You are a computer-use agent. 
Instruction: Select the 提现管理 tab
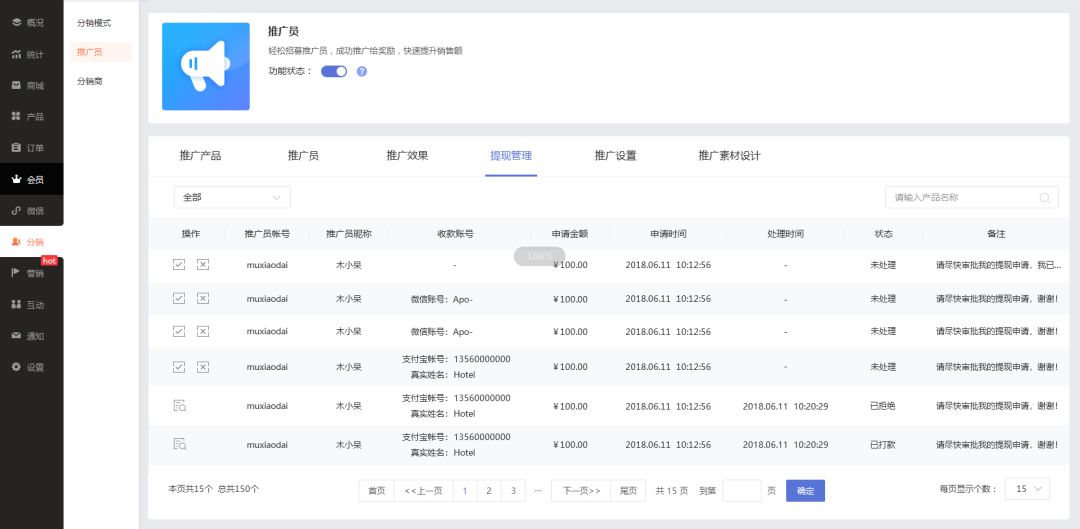tap(511, 156)
